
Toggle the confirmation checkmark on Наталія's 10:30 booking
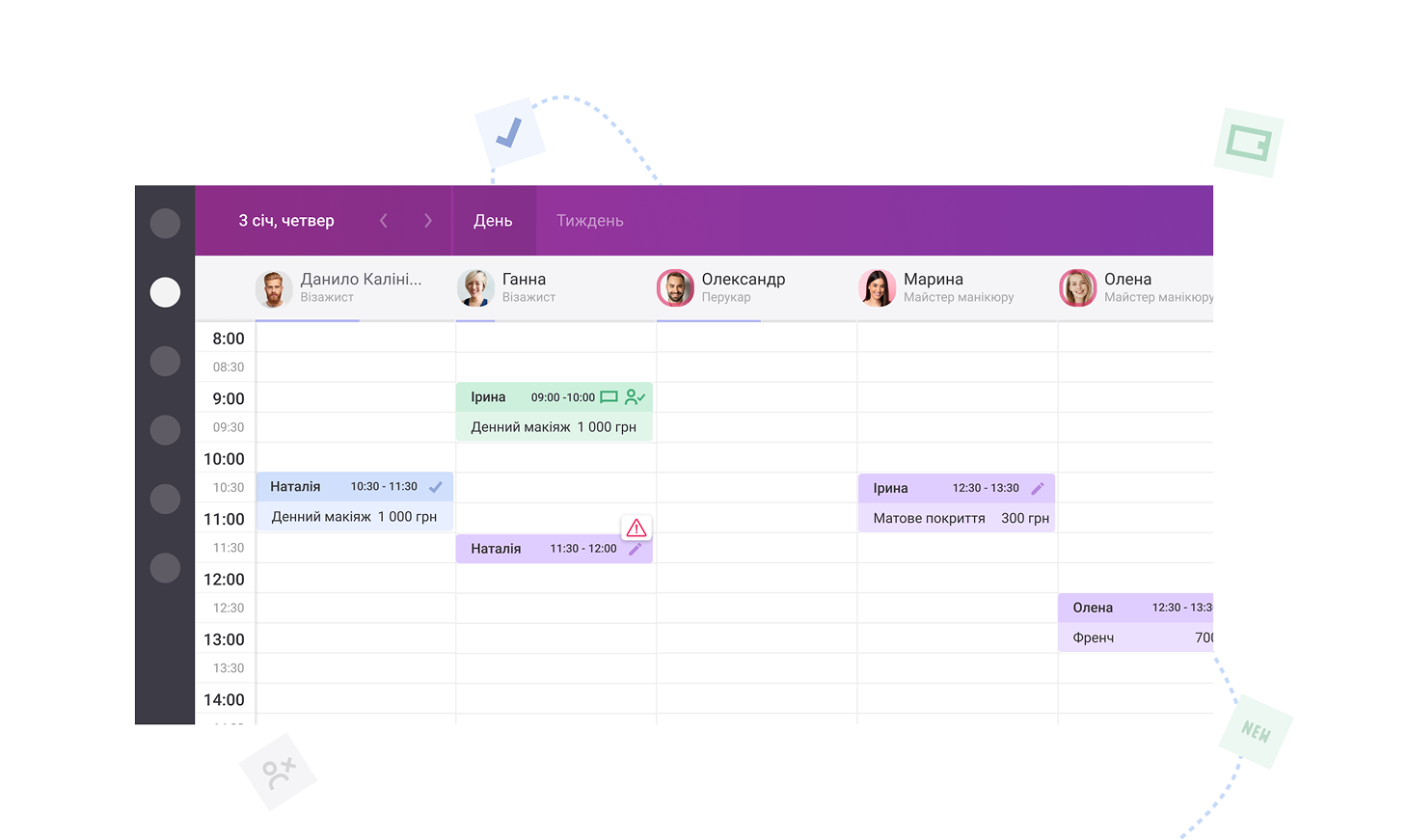coord(435,486)
